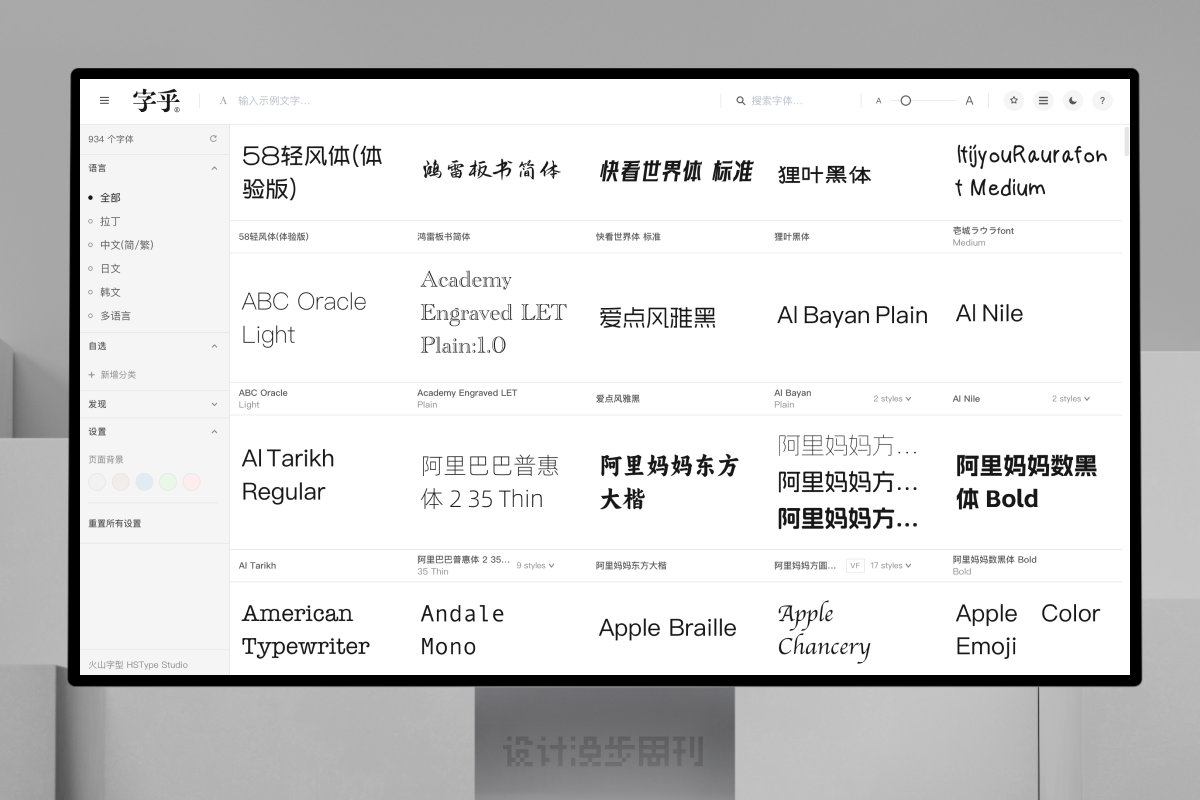Collapse the 语言 section

coord(214,168)
